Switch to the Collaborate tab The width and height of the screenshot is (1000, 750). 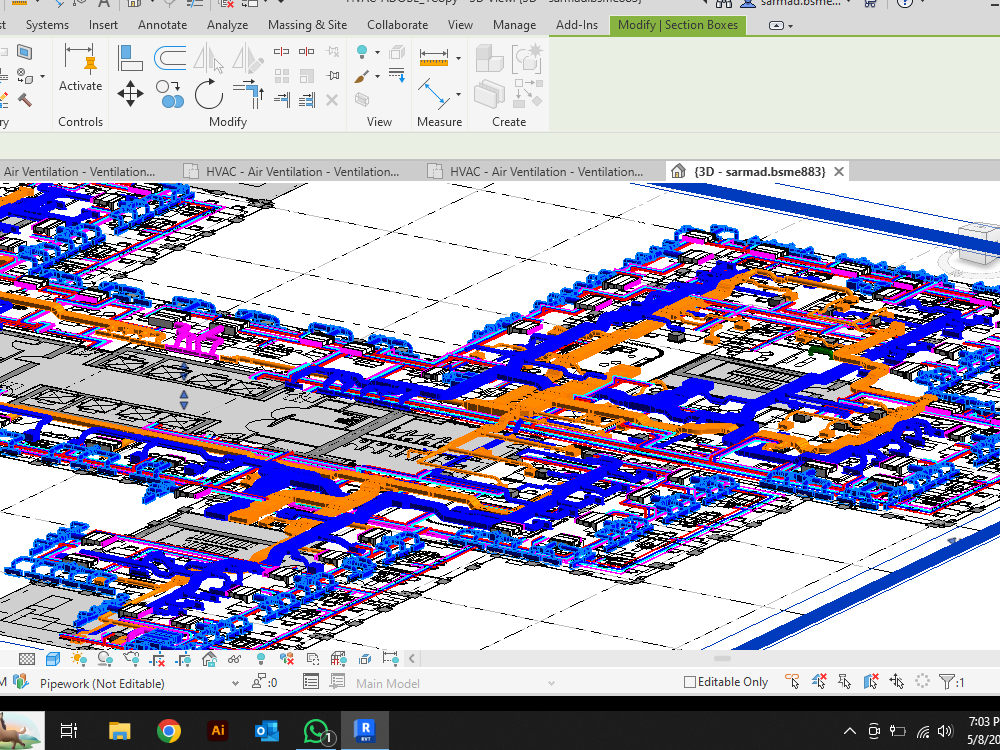point(397,25)
